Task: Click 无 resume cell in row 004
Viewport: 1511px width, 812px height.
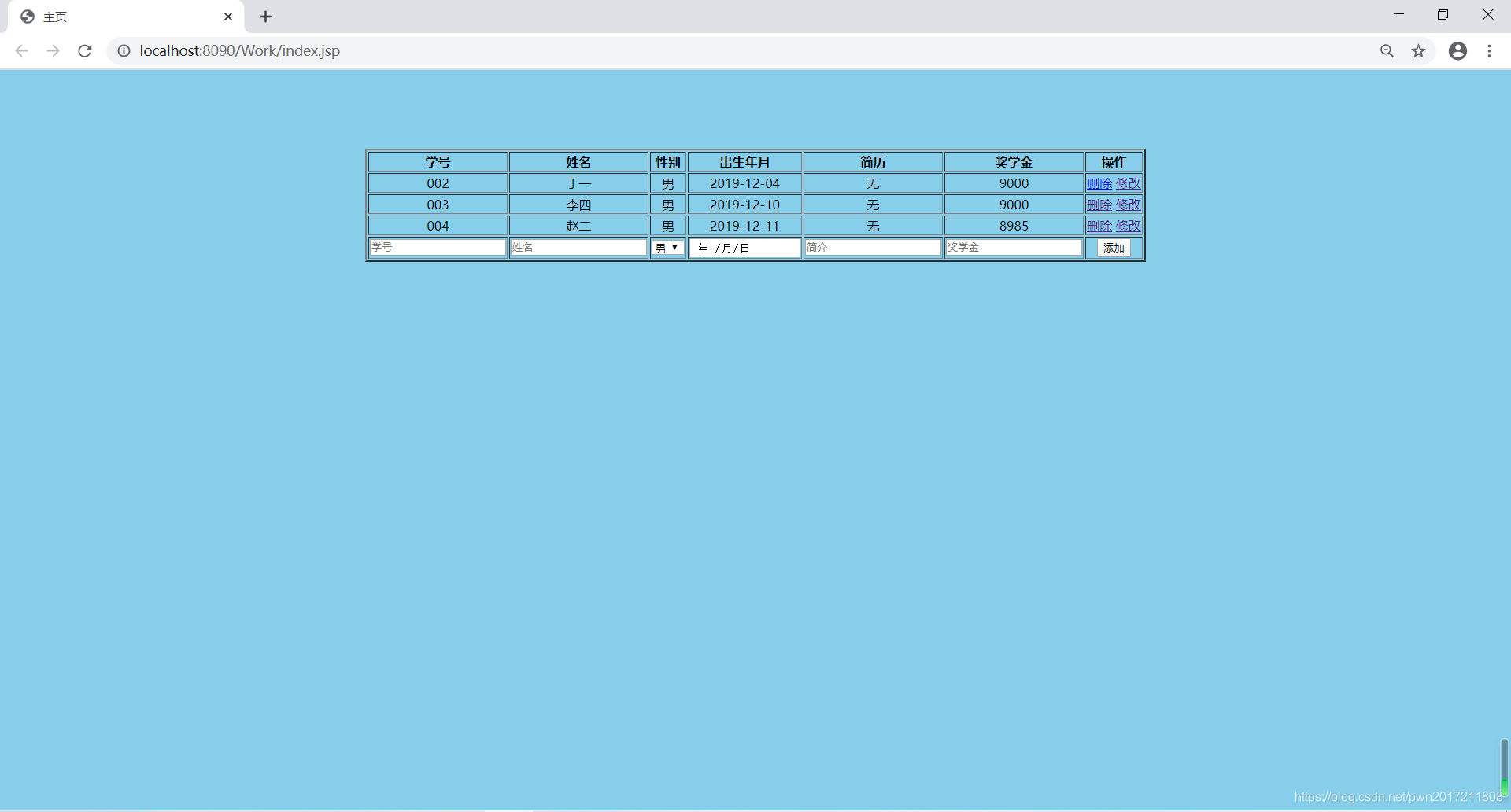Action: click(873, 226)
